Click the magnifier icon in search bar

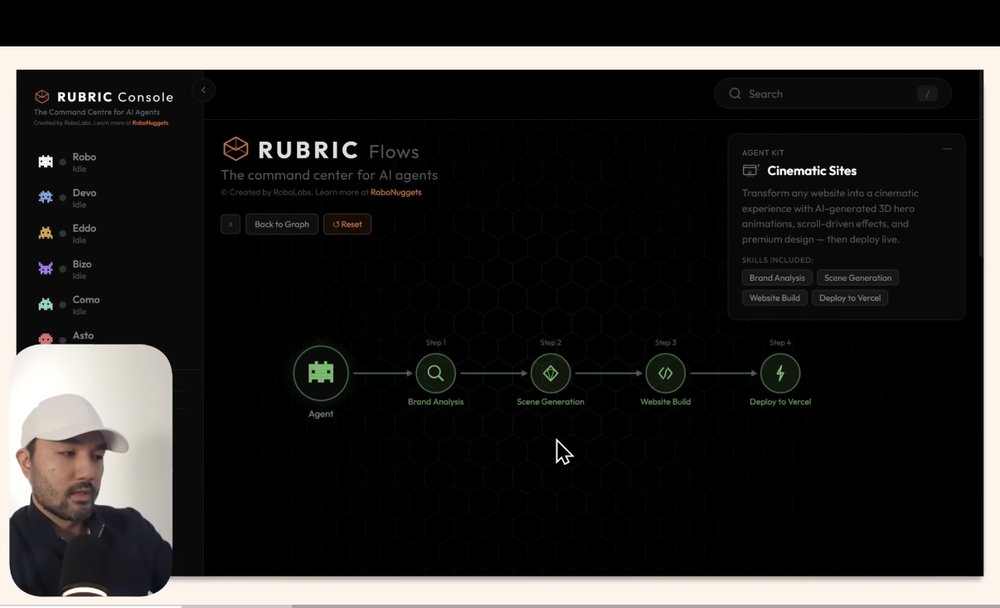point(735,94)
